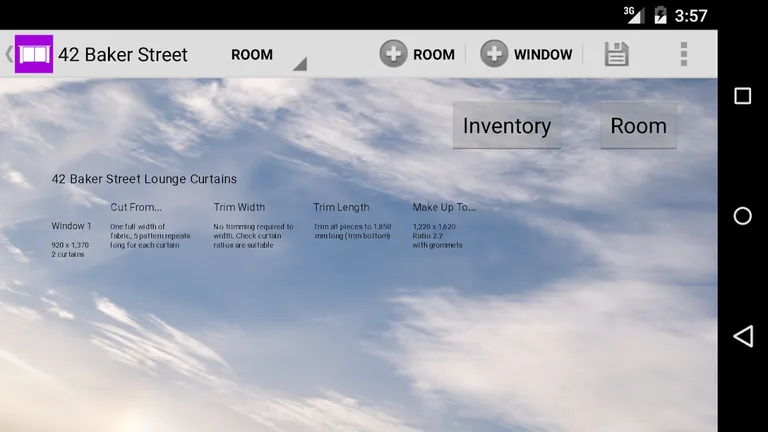Select the 'Cut From...' column header

click(x=136, y=207)
